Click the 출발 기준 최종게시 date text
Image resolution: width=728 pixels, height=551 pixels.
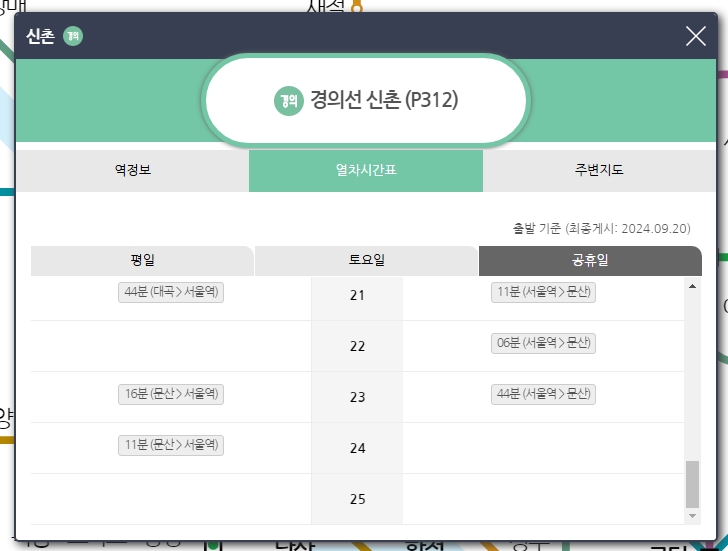(601, 228)
